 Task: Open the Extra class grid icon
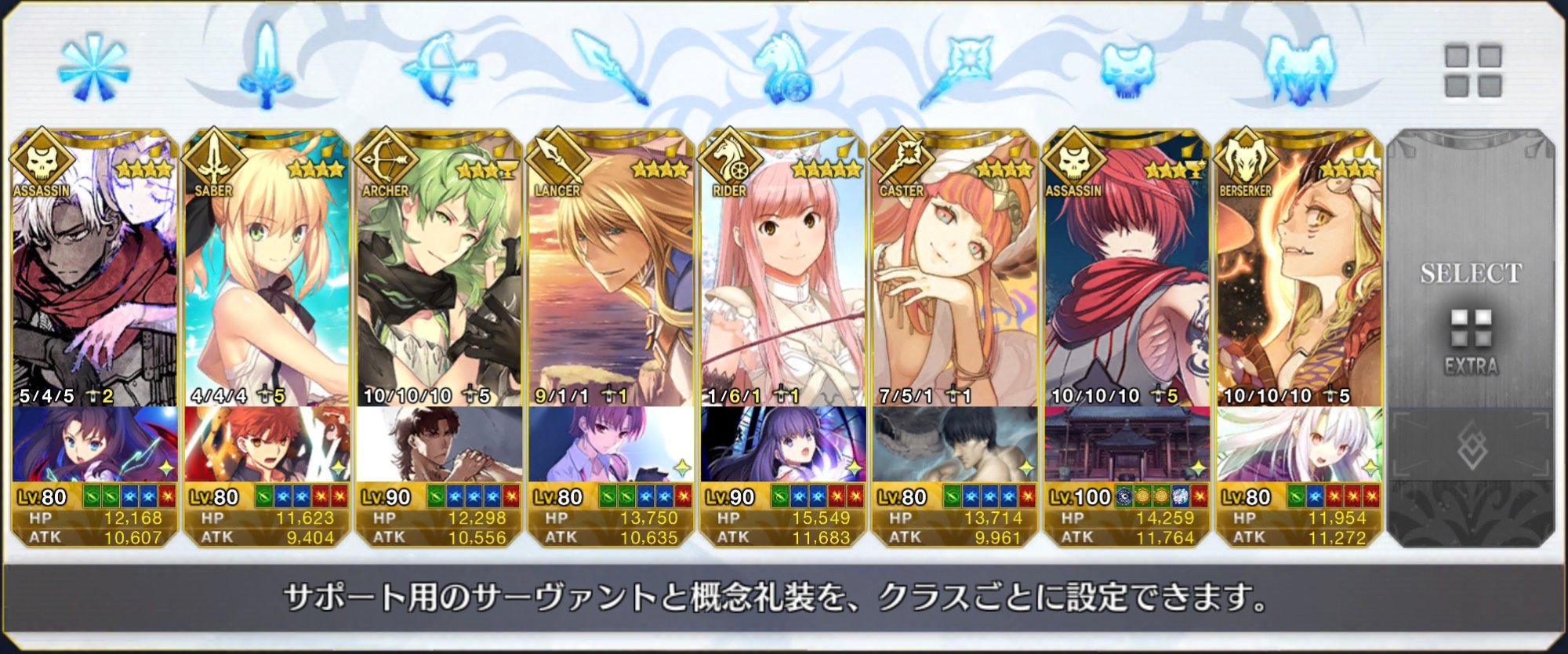click(x=1472, y=71)
